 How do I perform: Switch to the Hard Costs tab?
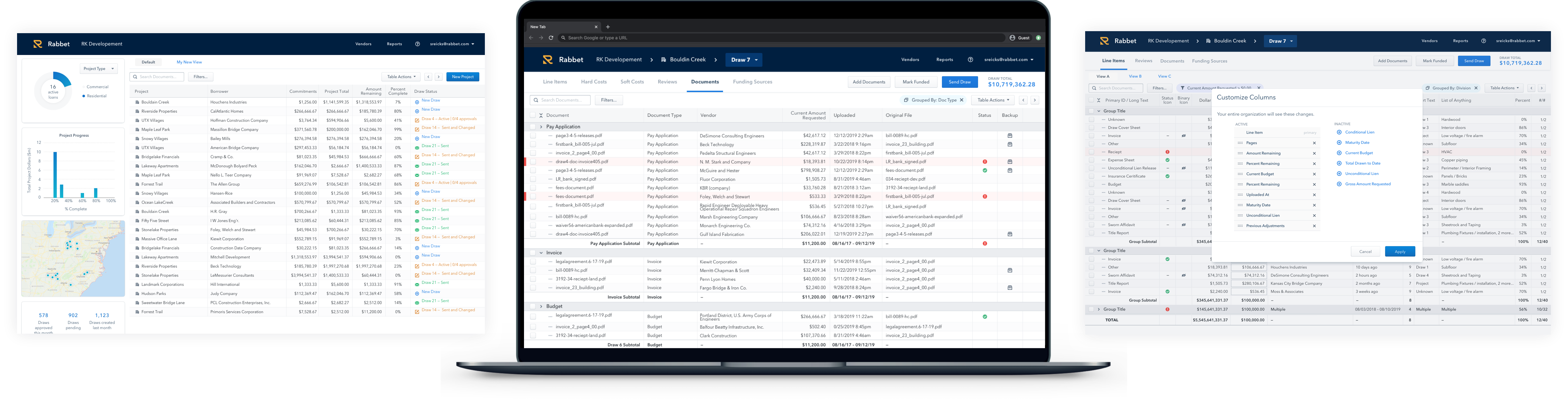tap(594, 82)
